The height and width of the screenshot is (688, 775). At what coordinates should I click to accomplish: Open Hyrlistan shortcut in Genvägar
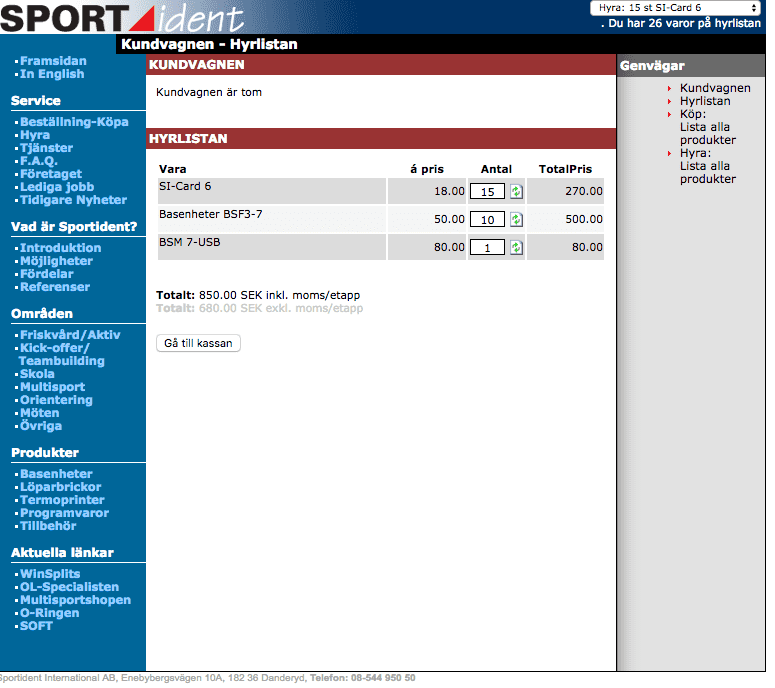coord(705,101)
